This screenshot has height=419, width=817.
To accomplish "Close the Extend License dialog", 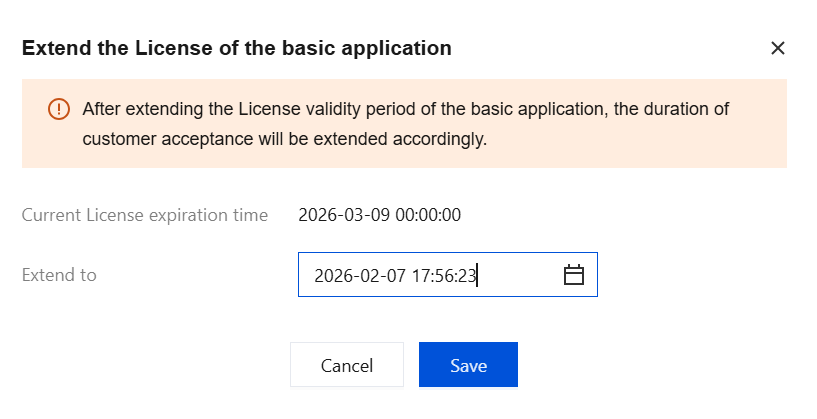I will 777,48.
